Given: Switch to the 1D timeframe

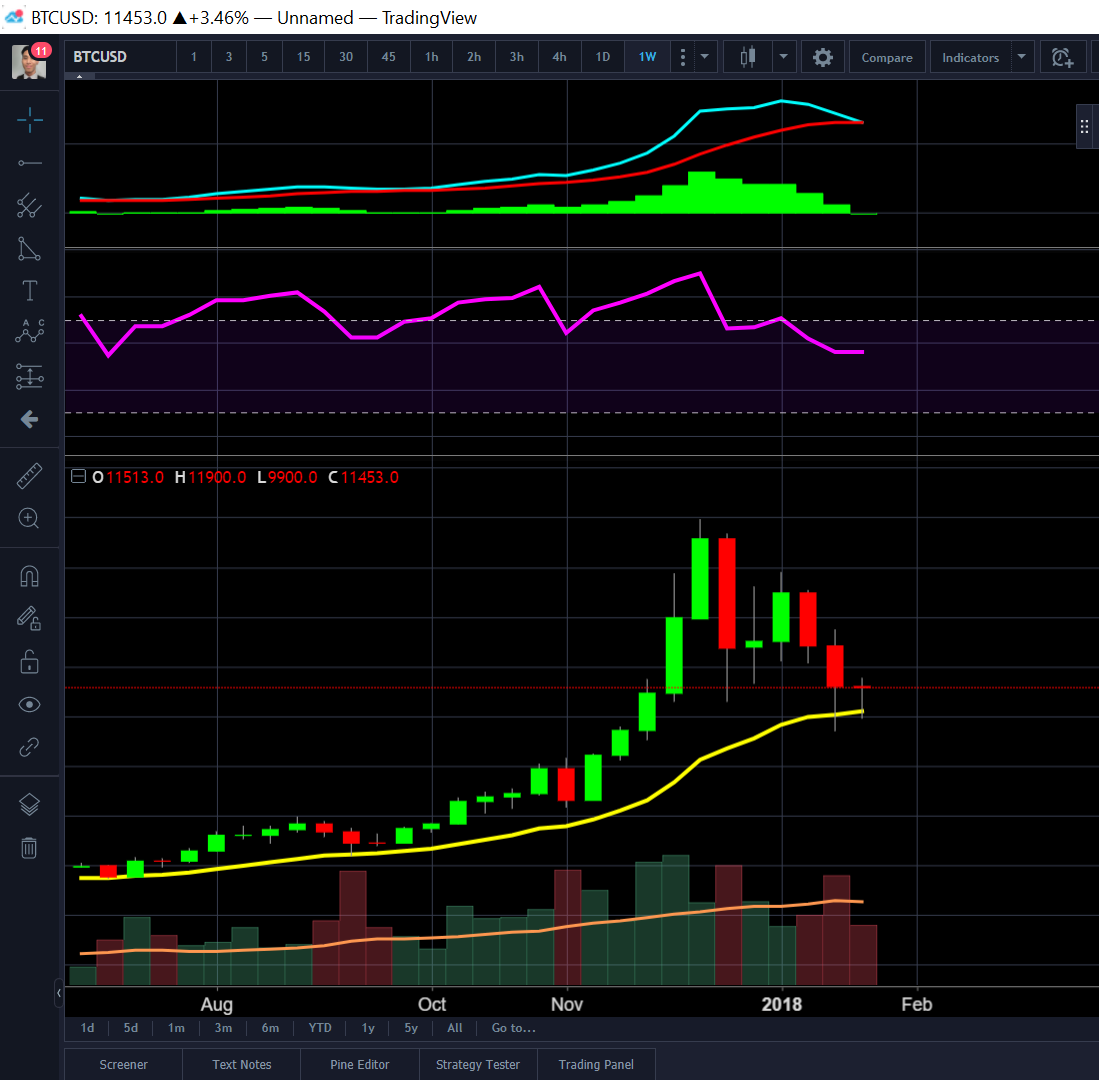Looking at the screenshot, I should 603,57.
